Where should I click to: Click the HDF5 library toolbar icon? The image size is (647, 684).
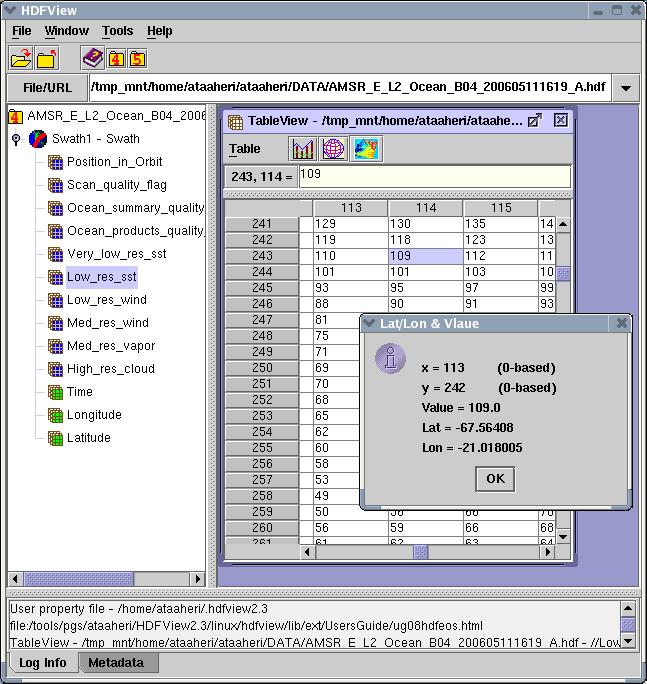(x=138, y=58)
